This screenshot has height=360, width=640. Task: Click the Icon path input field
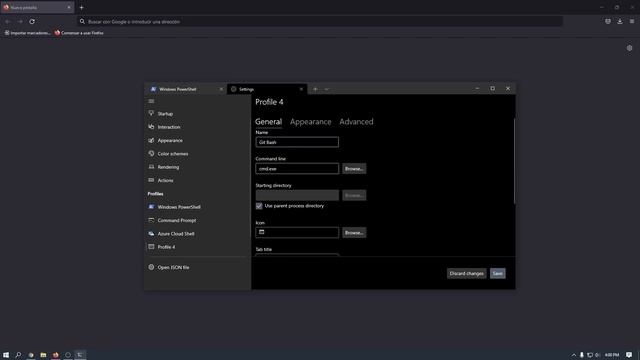coord(297,232)
